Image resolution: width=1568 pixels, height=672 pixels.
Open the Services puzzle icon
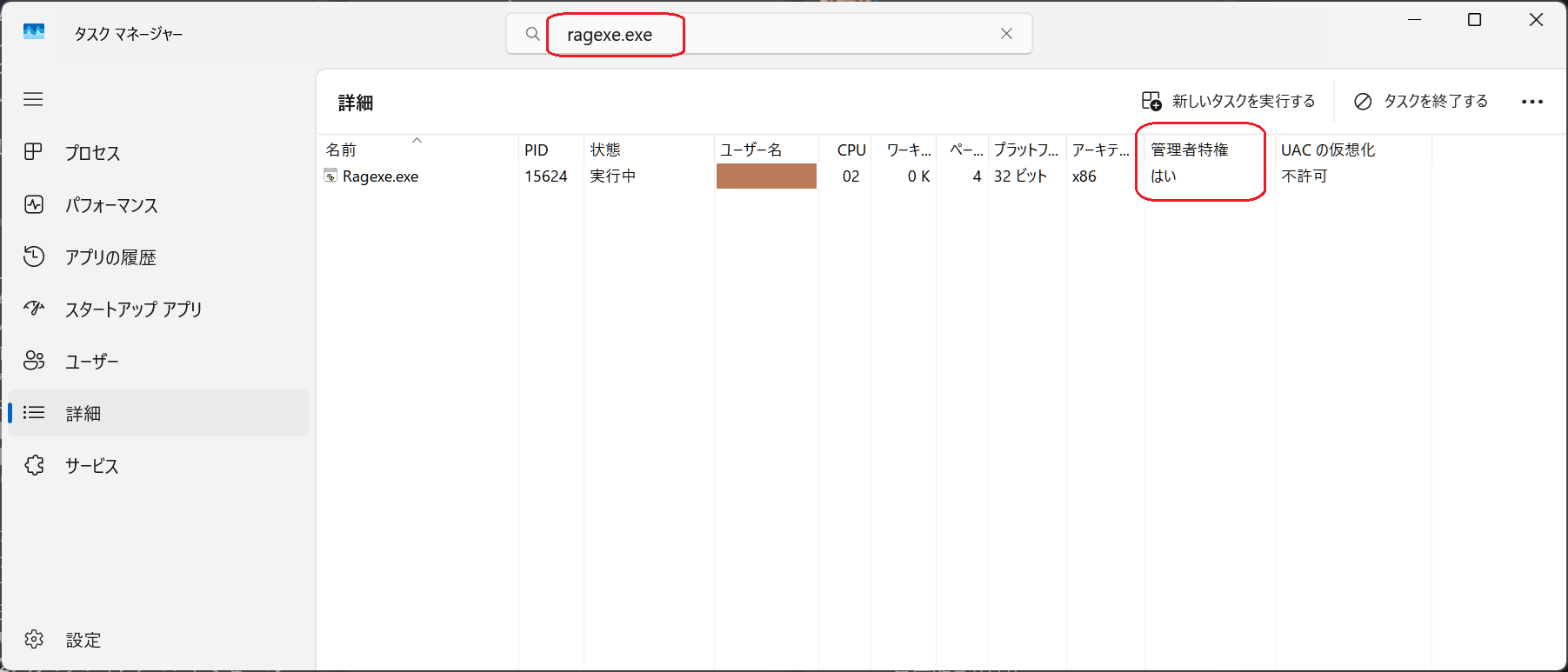click(x=34, y=465)
